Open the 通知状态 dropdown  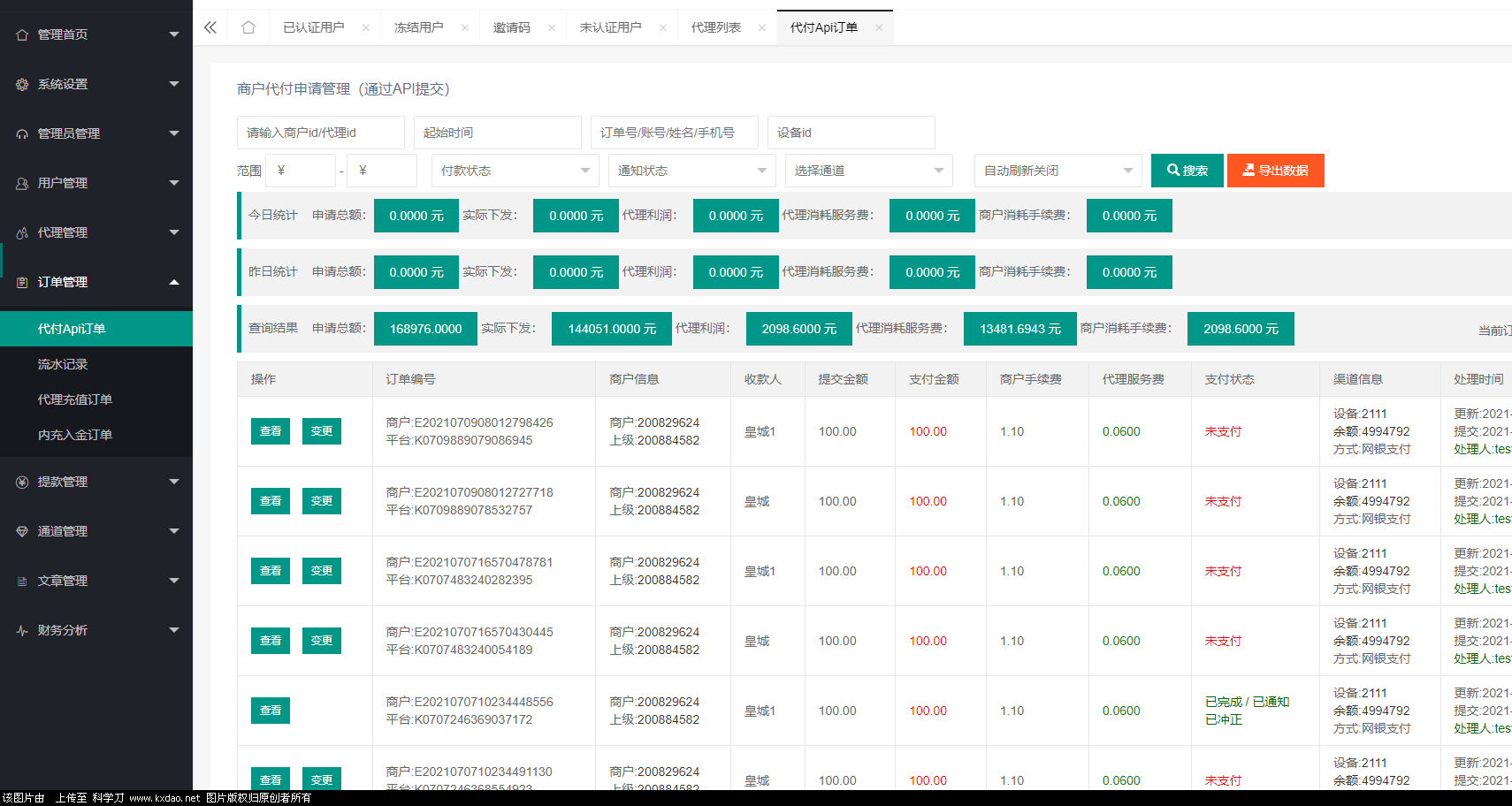[x=691, y=171]
